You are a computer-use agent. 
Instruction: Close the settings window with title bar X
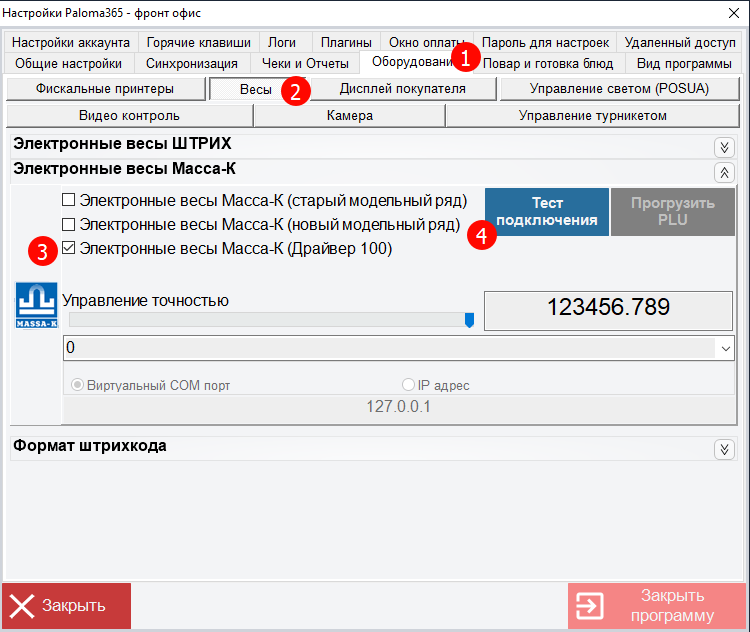click(x=734, y=13)
